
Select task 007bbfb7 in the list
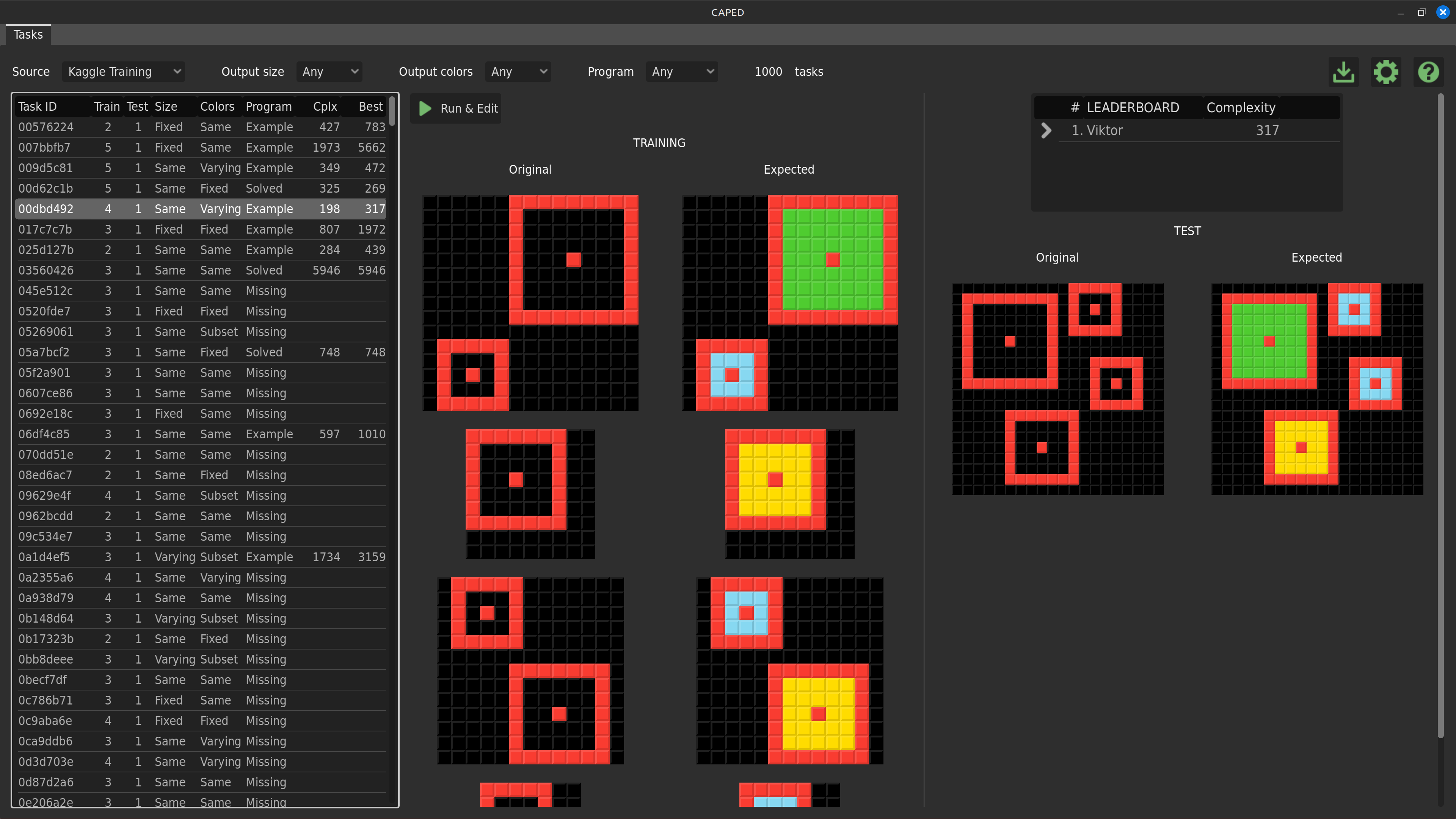45,147
